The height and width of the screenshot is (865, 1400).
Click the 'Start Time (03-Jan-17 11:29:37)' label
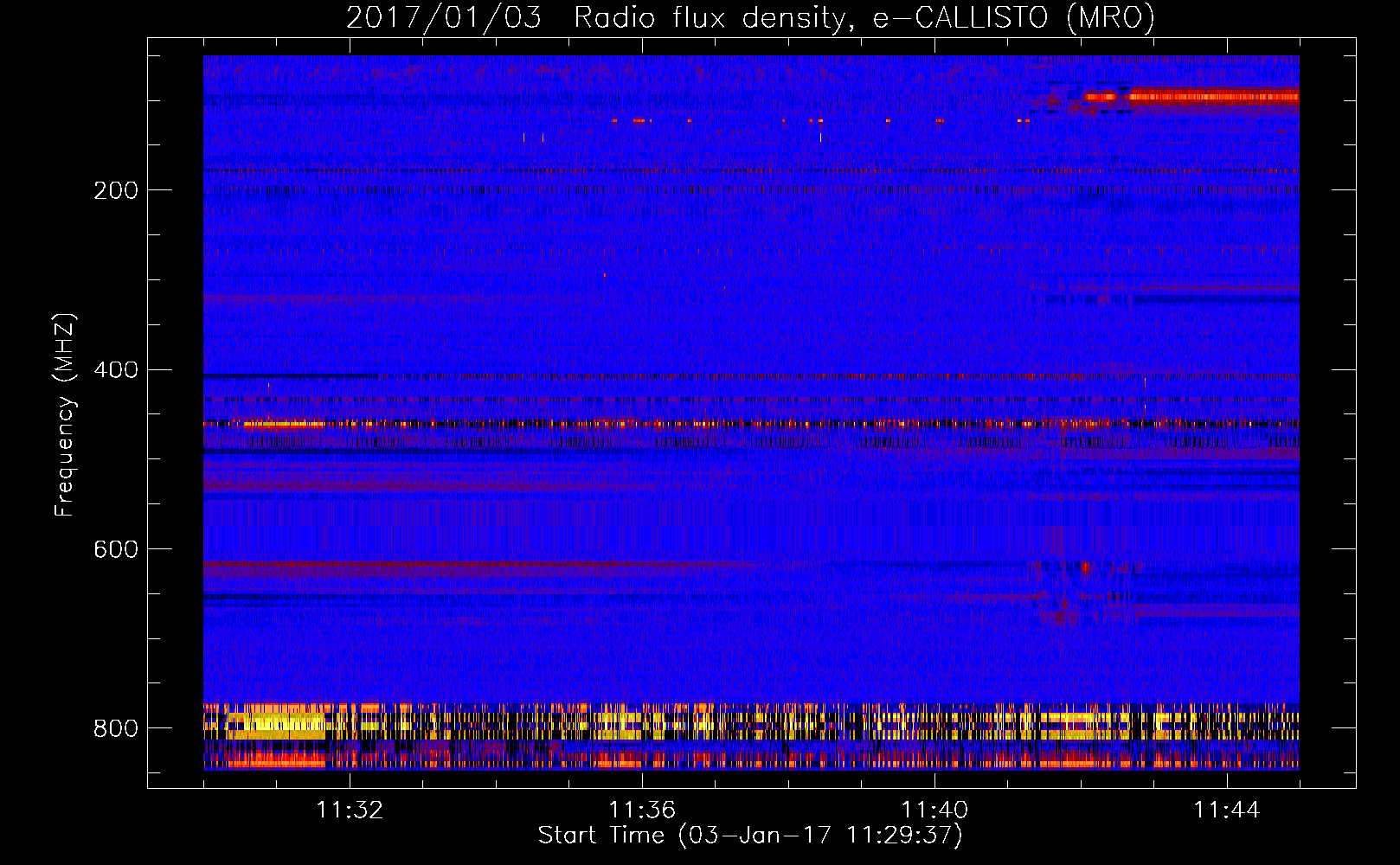point(750,836)
